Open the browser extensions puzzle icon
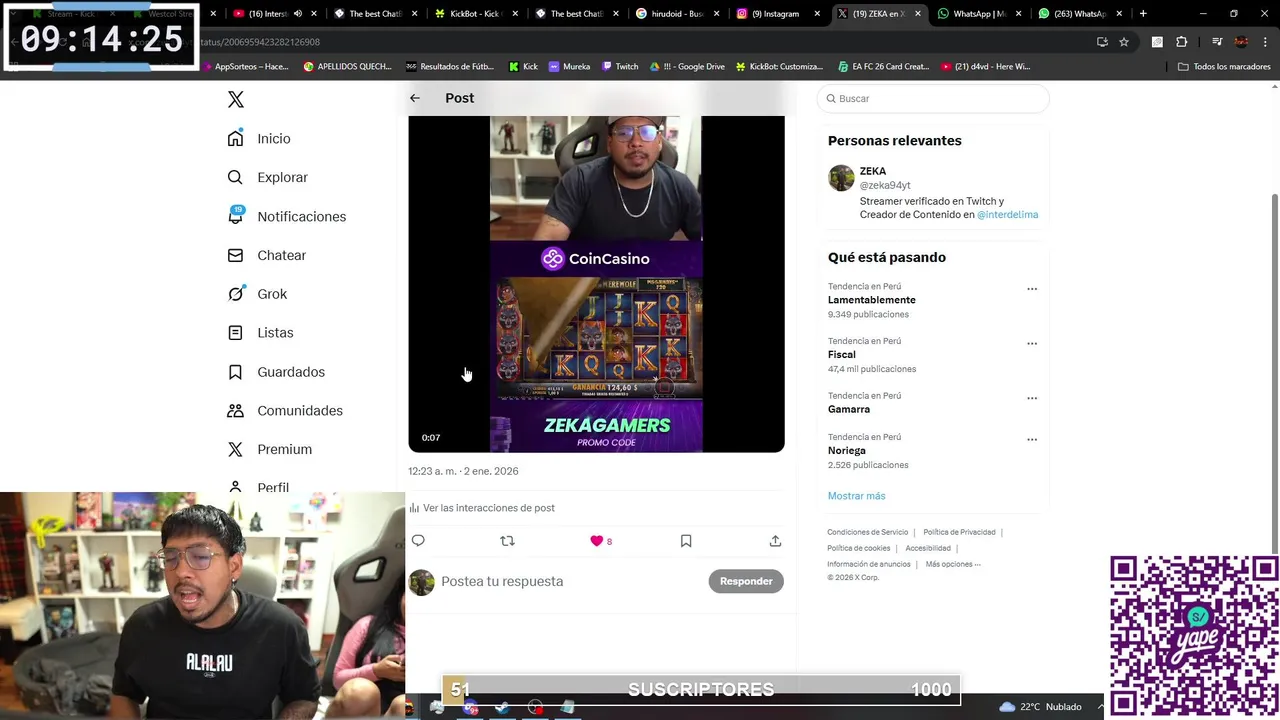The height and width of the screenshot is (720, 1280). (1182, 42)
